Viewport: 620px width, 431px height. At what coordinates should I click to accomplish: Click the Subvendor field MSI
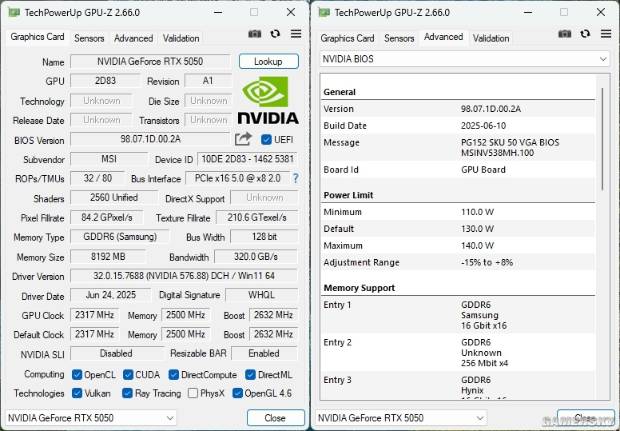tap(109, 159)
